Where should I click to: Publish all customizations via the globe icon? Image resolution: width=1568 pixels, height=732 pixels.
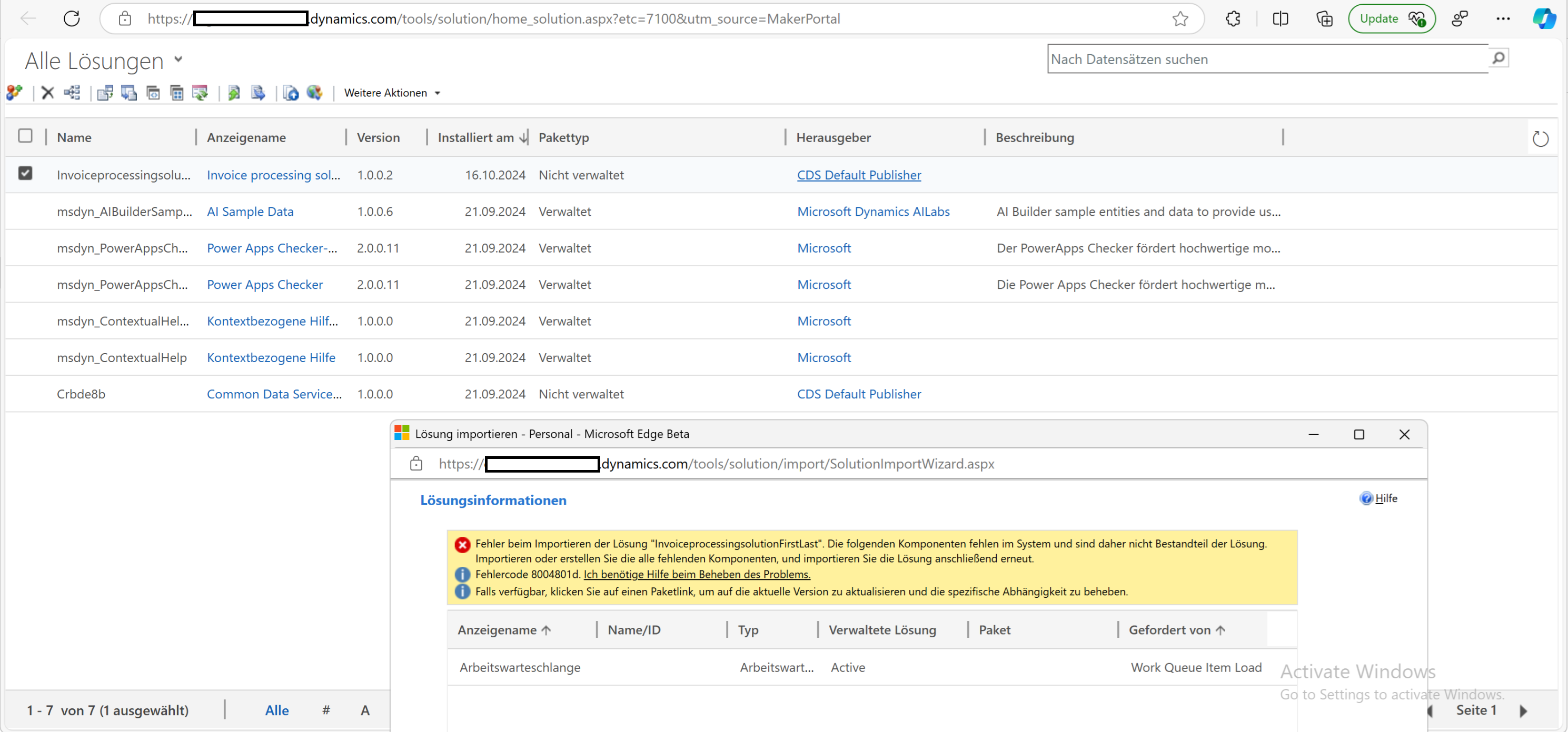(315, 93)
